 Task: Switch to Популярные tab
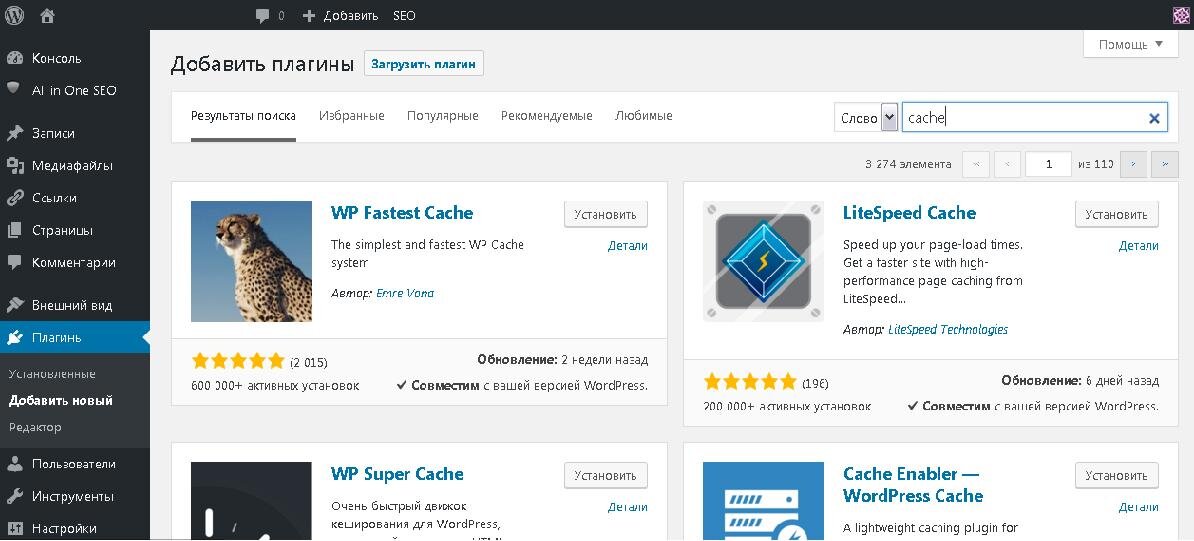tap(442, 116)
